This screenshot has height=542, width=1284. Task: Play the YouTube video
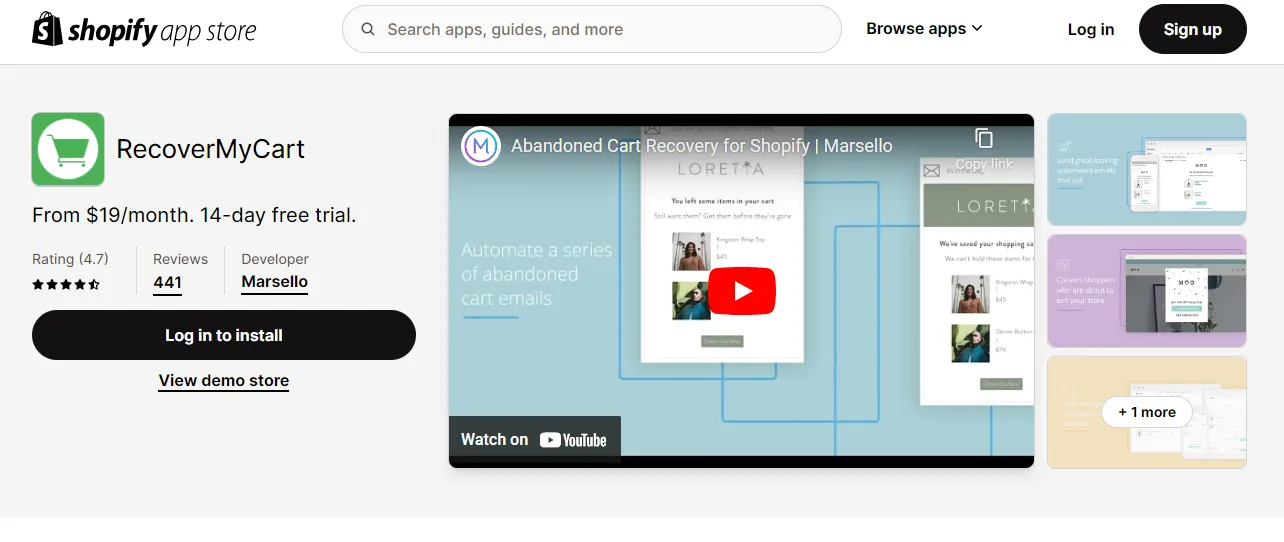click(x=742, y=291)
